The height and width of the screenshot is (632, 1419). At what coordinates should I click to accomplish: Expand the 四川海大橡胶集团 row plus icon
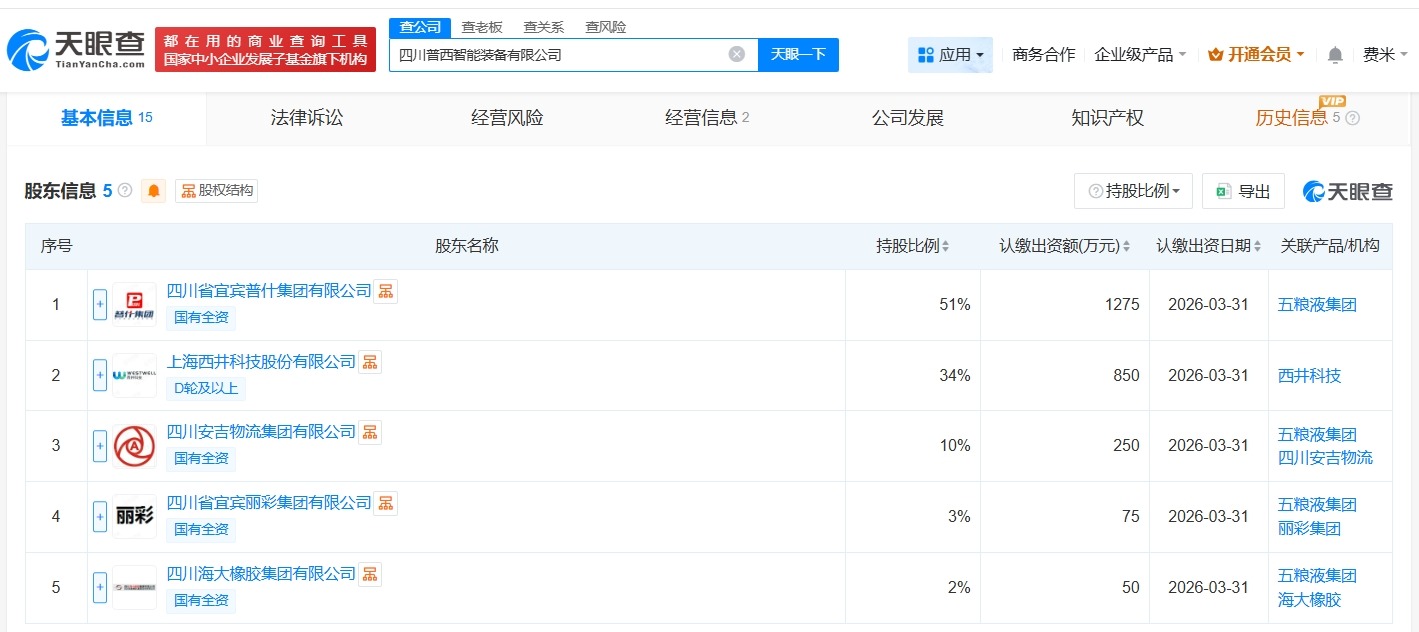pos(99,587)
